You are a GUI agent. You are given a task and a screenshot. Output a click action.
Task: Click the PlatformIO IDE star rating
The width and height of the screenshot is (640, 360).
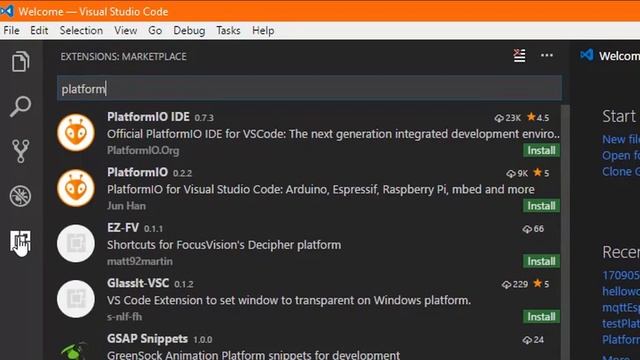(538, 118)
